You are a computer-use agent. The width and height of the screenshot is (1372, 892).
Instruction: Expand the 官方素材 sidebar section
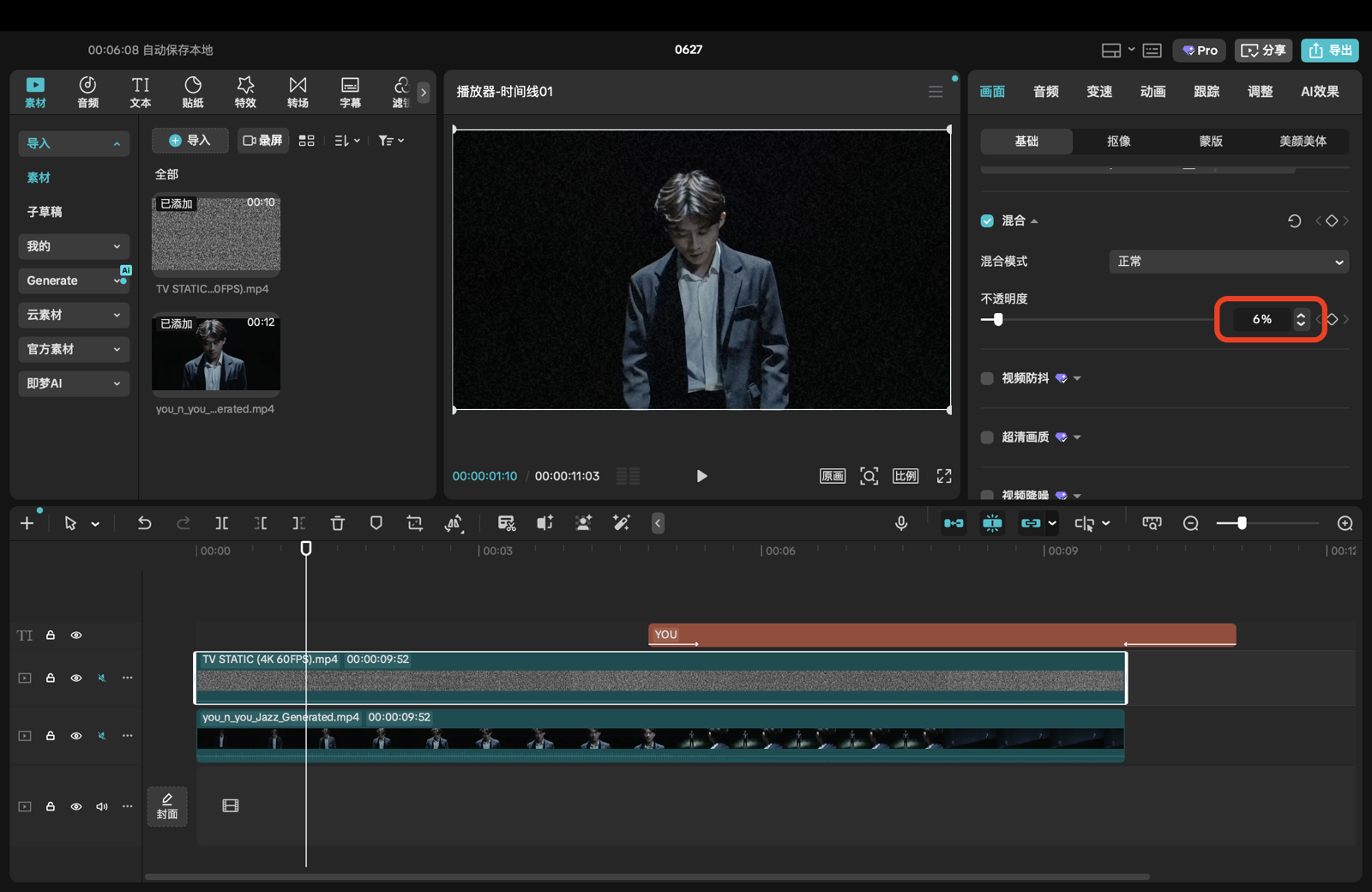click(x=74, y=349)
